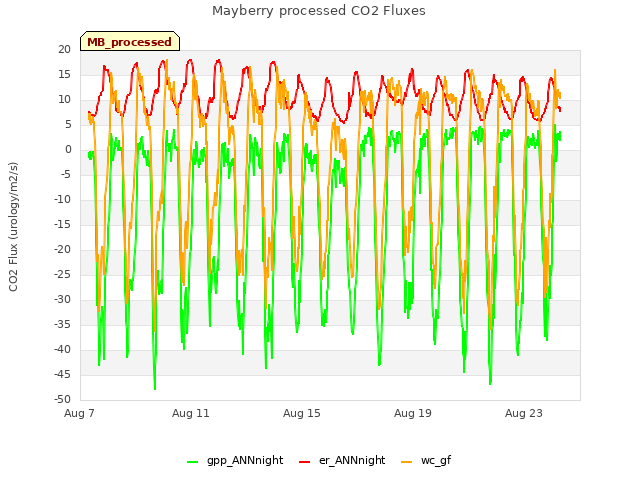
Task: Click the Aug 23 x-axis label
Action: click(524, 413)
